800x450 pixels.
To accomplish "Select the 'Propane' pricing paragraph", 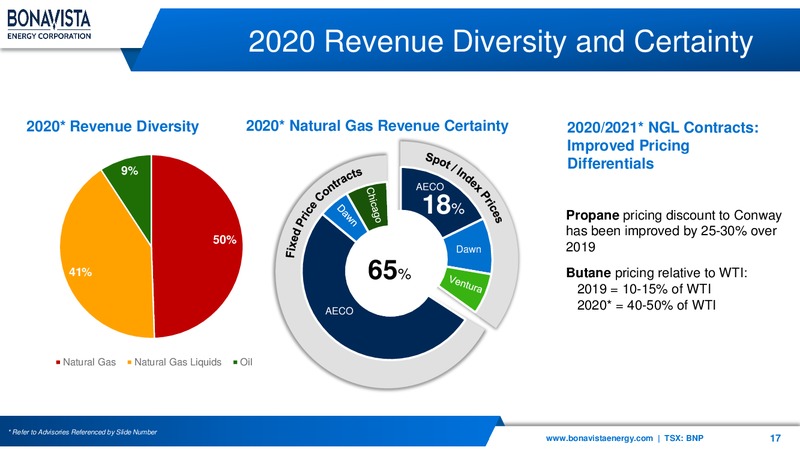I will click(673, 231).
